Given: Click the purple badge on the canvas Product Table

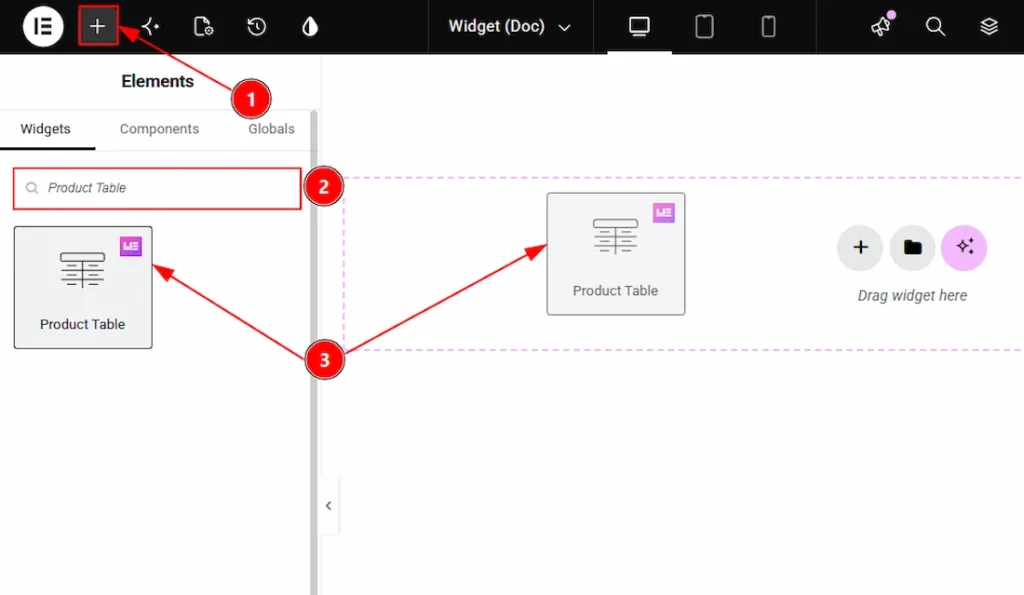Looking at the screenshot, I should [x=664, y=212].
